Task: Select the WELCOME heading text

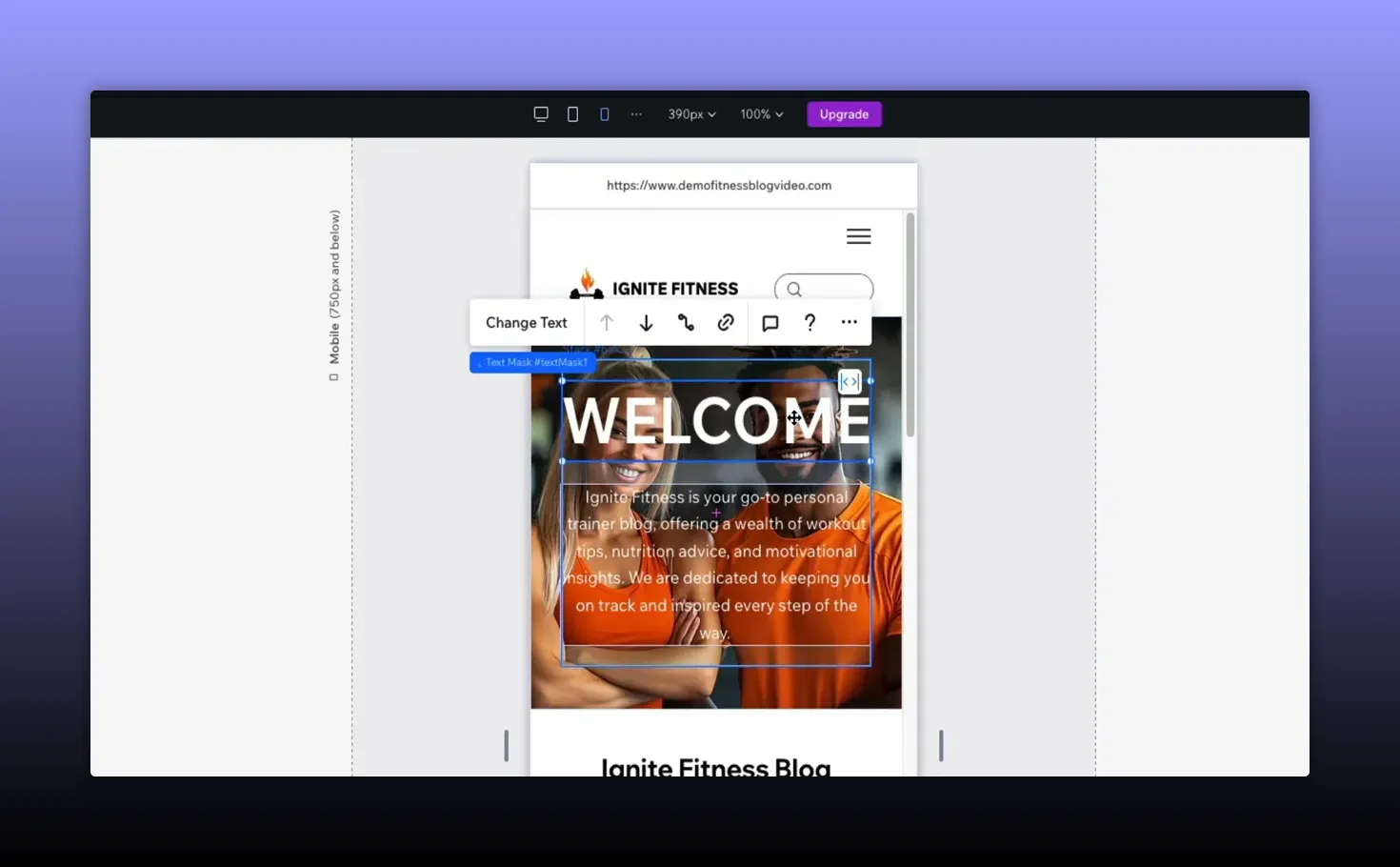Action: tap(716, 420)
